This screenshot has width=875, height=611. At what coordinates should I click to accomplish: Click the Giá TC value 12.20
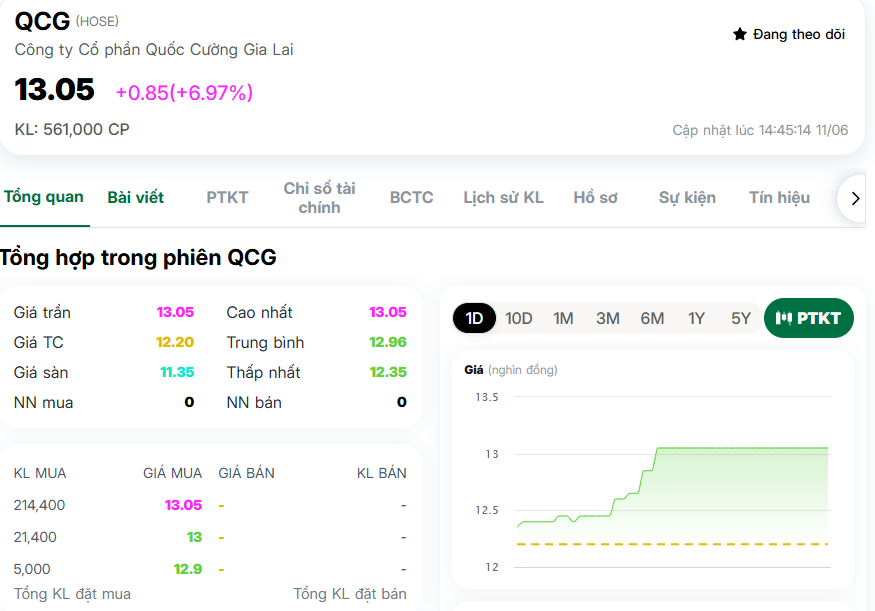175,342
